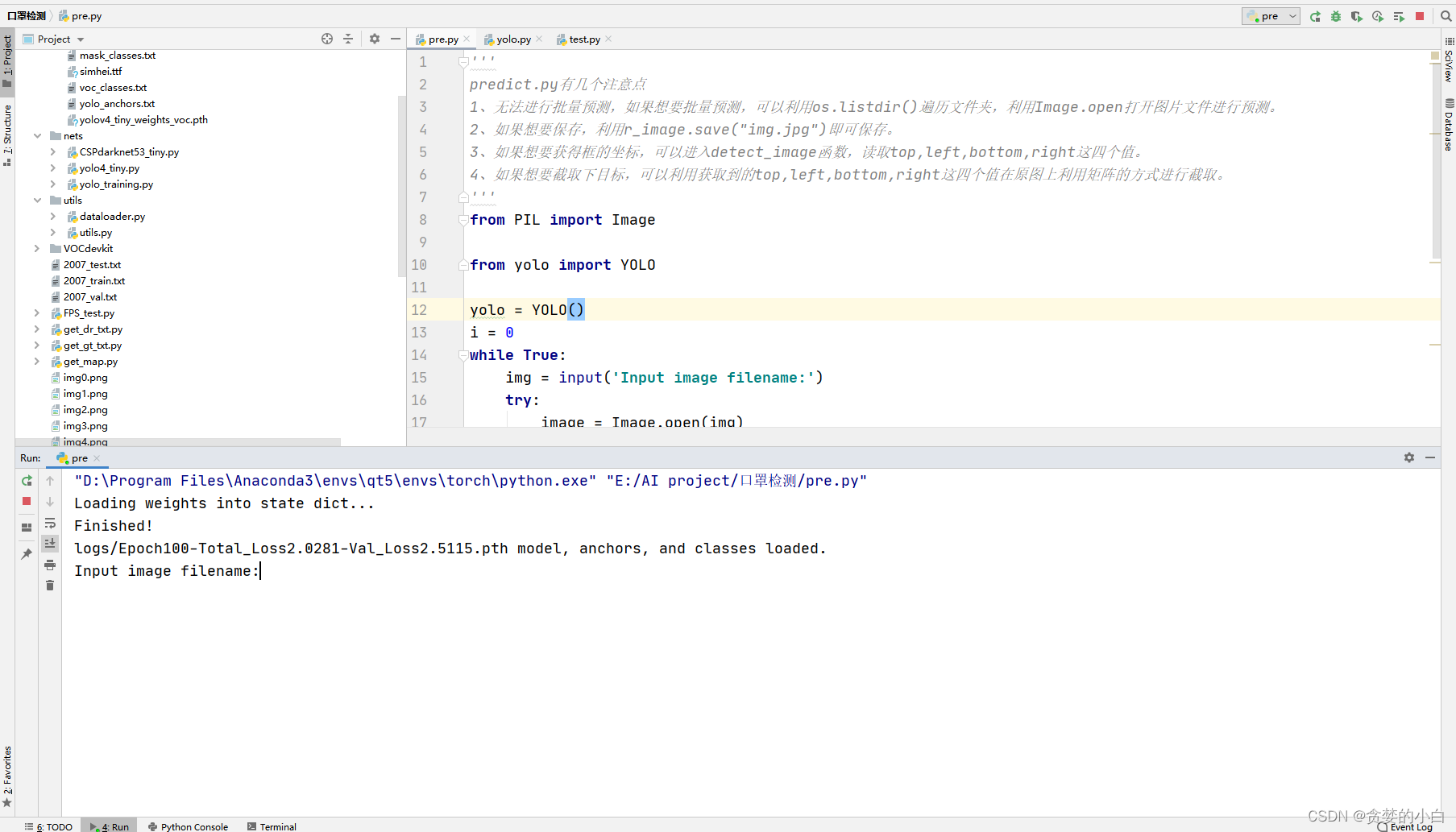Select 2007_train.txt in Project tree
The width and height of the screenshot is (1456, 832).
click(x=94, y=281)
